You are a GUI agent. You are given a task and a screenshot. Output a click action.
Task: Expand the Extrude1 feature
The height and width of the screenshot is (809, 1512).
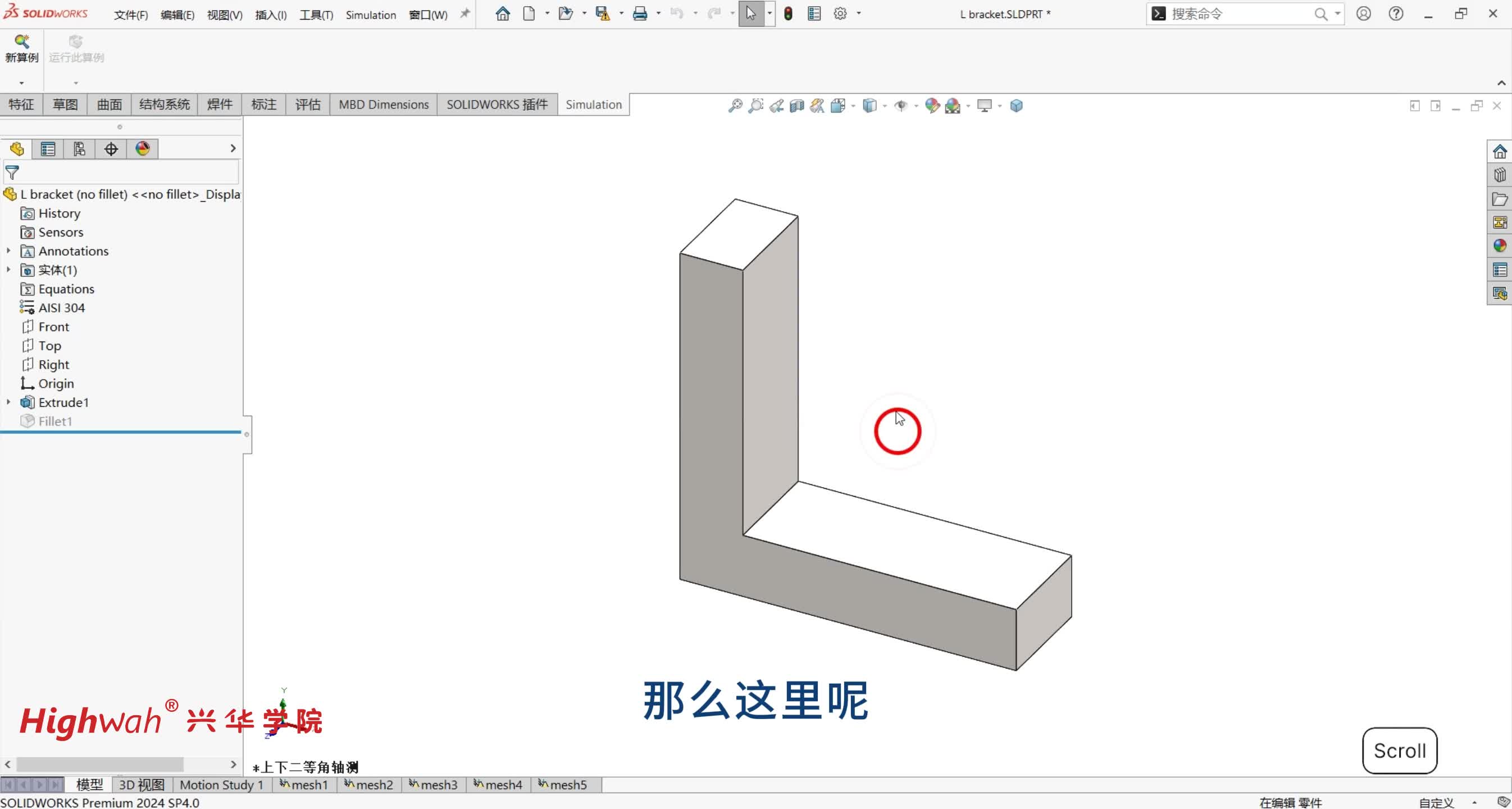(8, 402)
